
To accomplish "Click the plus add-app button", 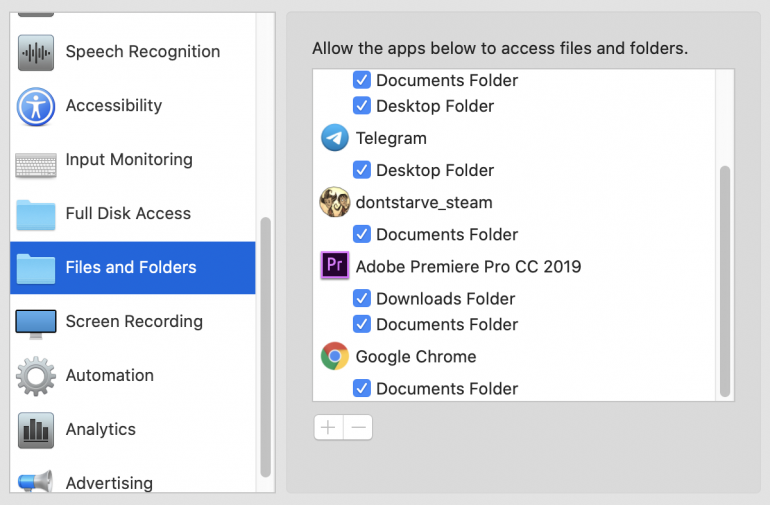I will tap(329, 427).
